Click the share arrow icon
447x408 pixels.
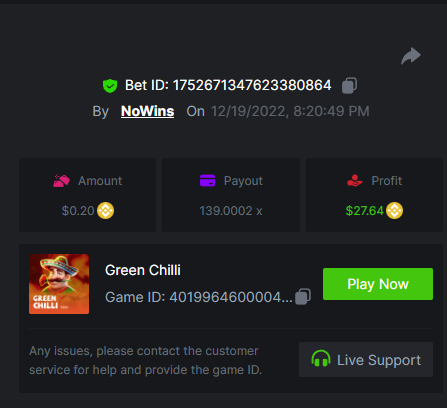pos(411,56)
